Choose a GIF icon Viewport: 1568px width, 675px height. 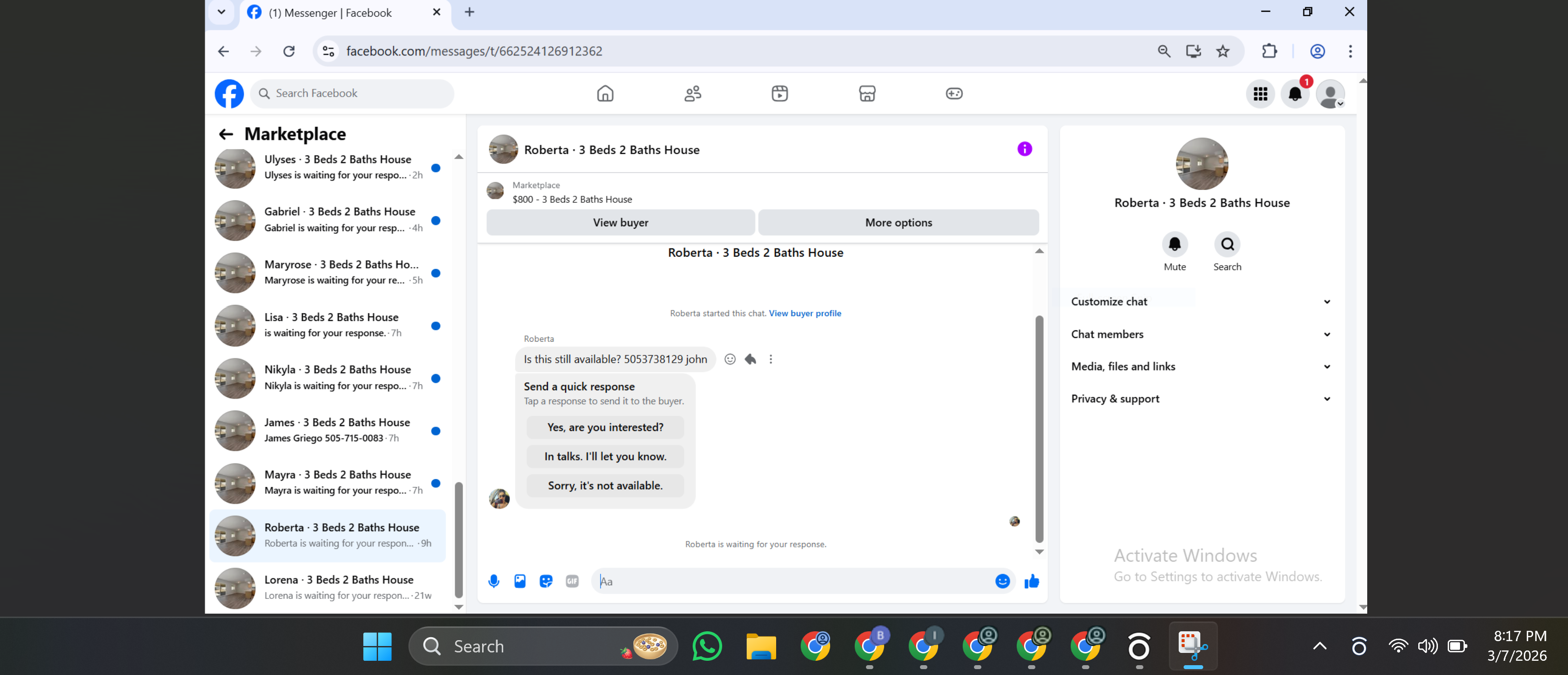(x=572, y=581)
